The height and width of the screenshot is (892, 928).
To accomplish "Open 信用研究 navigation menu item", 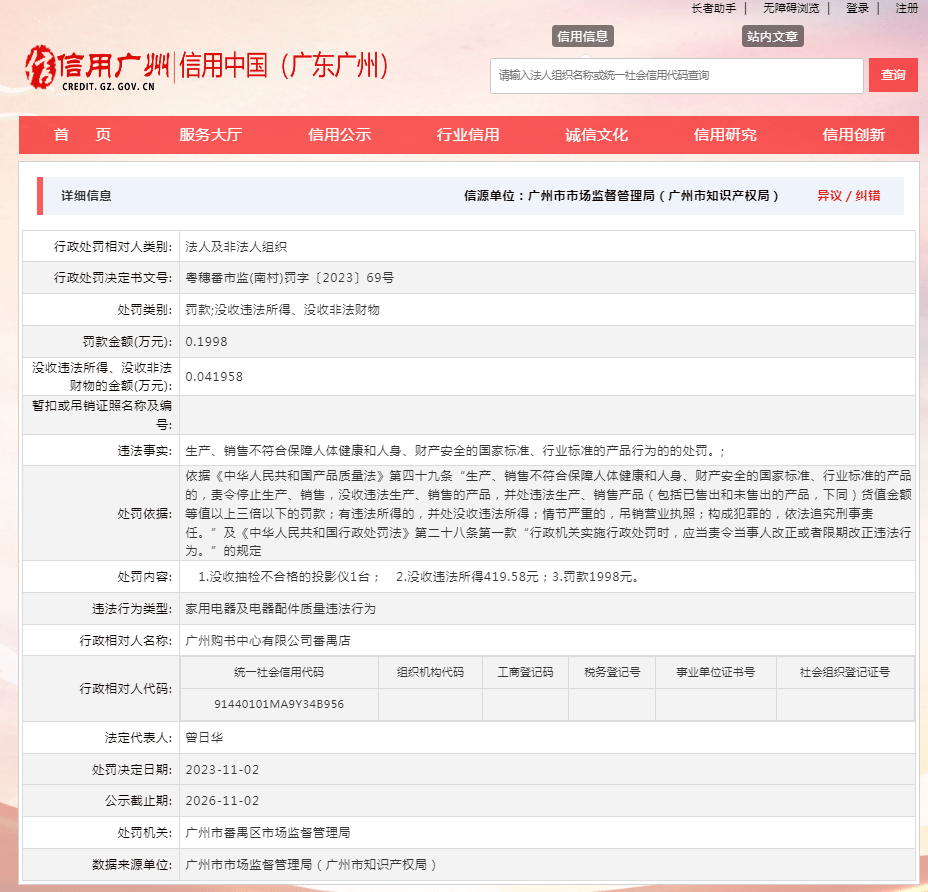I will coord(725,135).
